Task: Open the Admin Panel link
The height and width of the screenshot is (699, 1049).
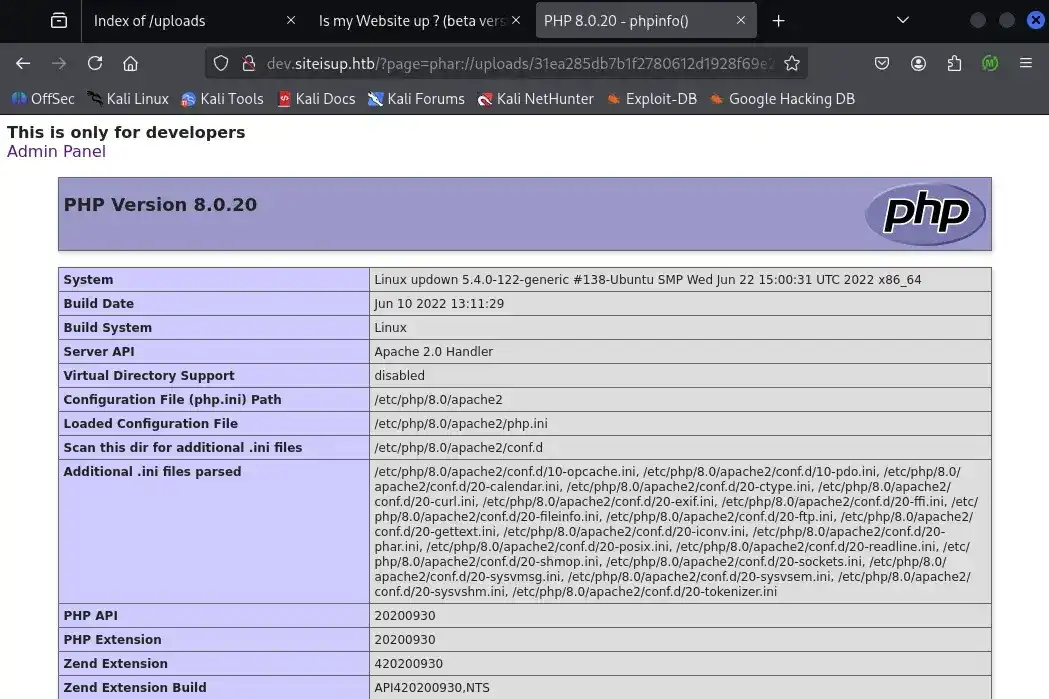Action: 56,152
